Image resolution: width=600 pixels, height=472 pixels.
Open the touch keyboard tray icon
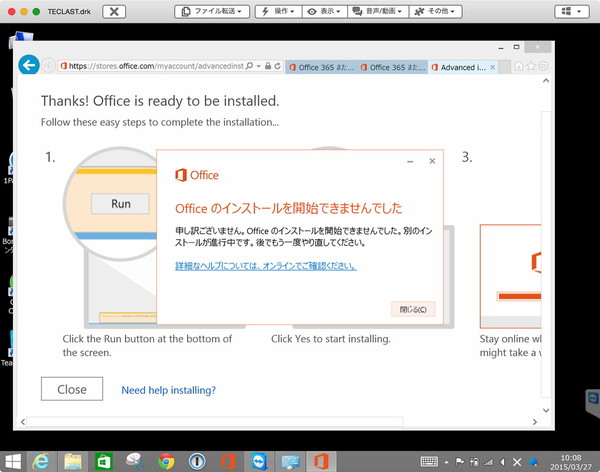tap(429, 462)
